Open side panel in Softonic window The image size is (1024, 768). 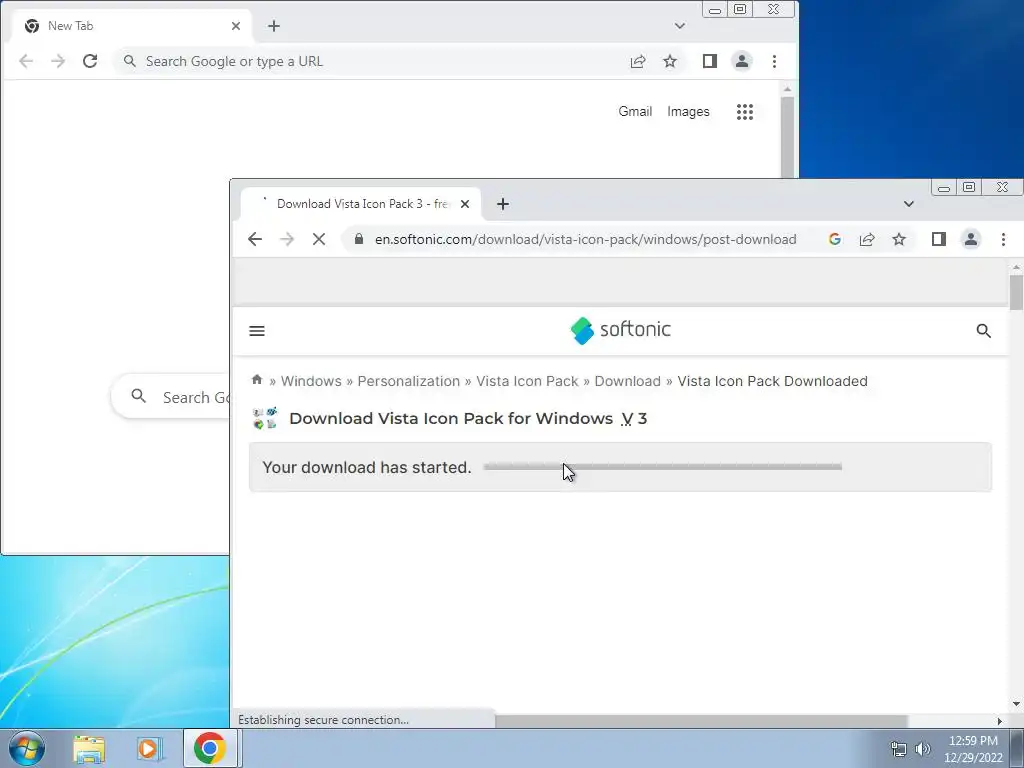[x=938, y=240]
